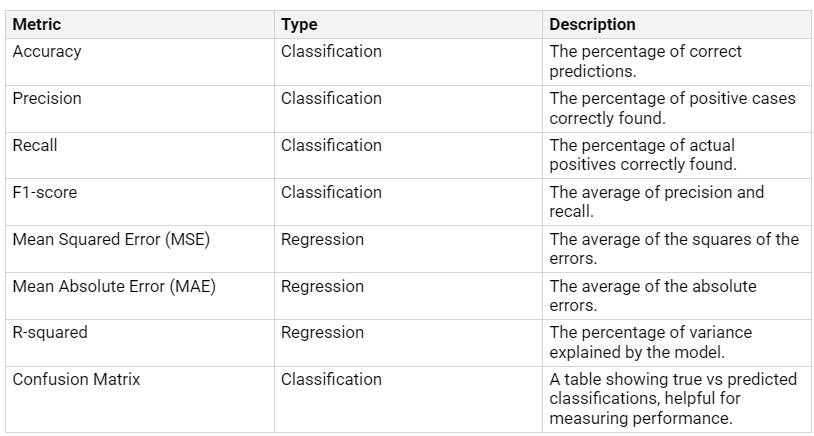The image size is (814, 436).
Task: Click the Regression type in R-squared row
Action: (322, 332)
